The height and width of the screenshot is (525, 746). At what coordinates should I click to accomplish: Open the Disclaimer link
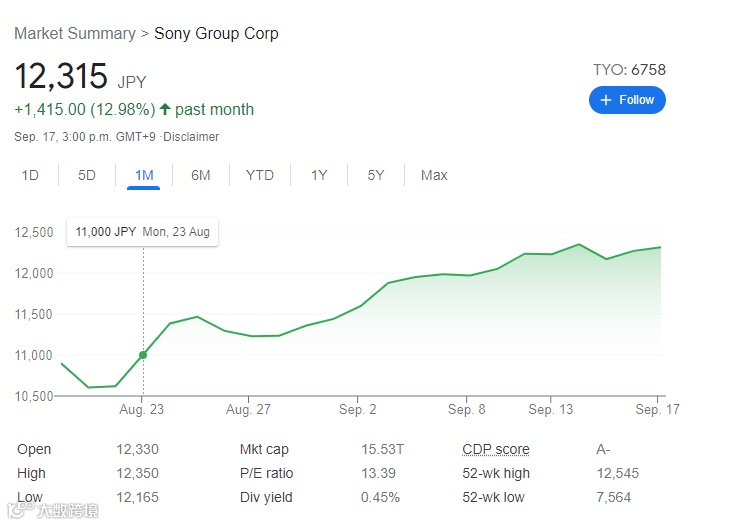pyautogui.click(x=191, y=137)
